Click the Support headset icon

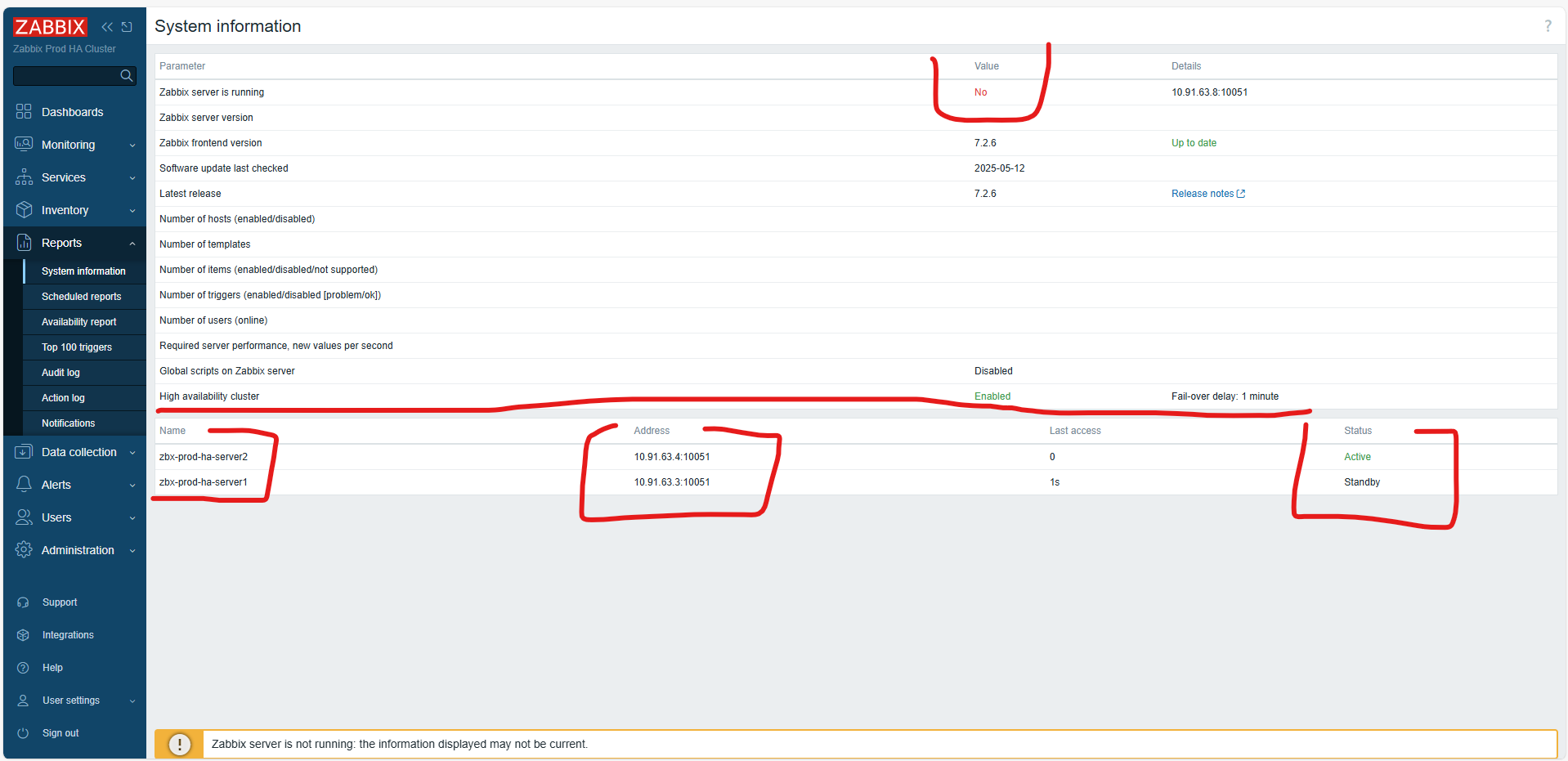[23, 602]
